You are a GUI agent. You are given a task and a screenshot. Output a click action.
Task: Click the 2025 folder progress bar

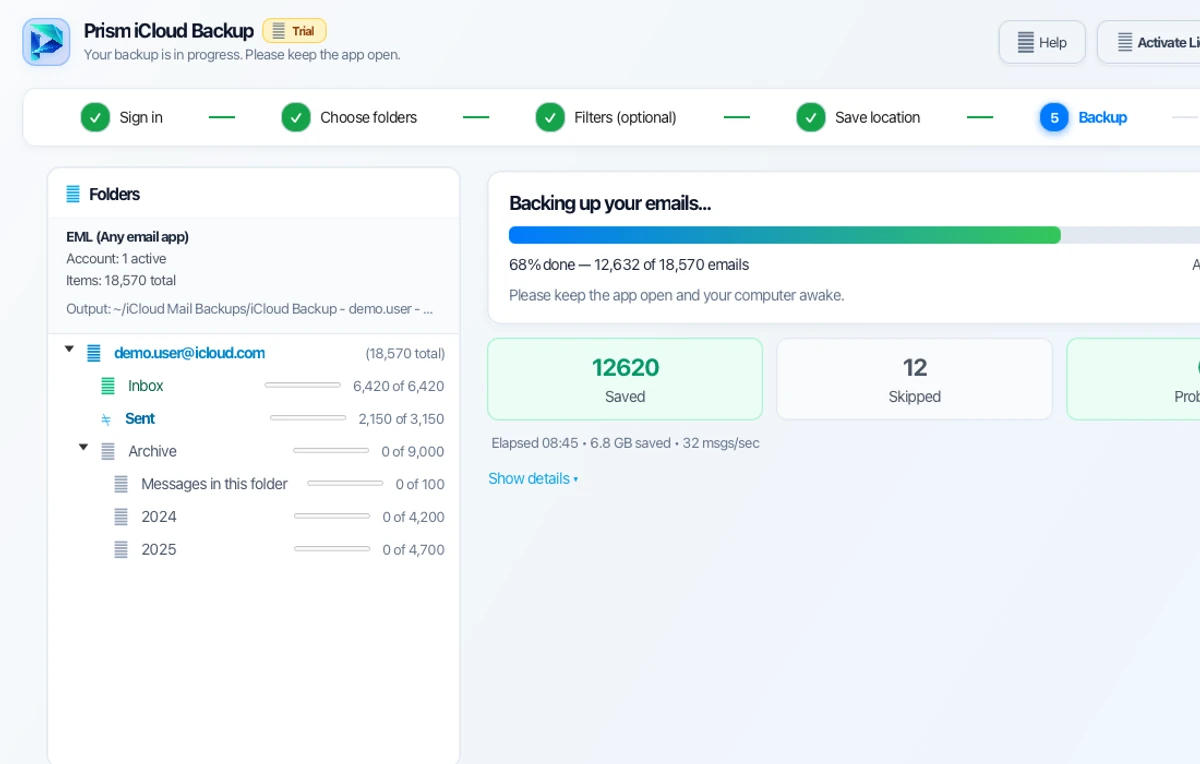[332, 549]
